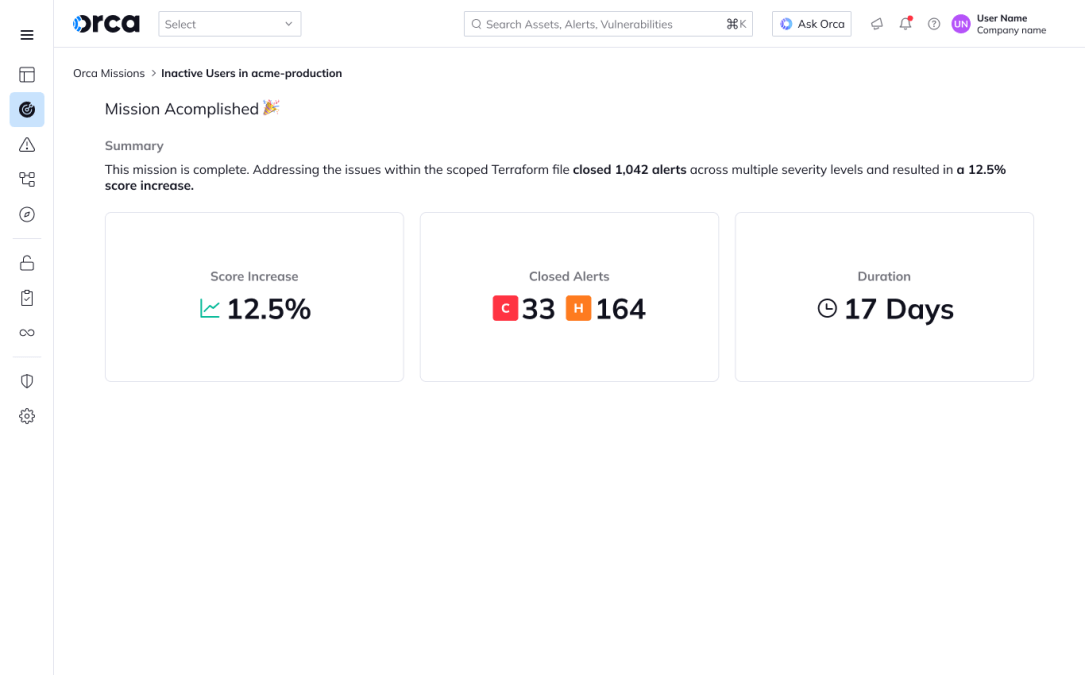Image resolution: width=1085 pixels, height=675 pixels.
Task: Open the compliance clipboard icon
Action: [26, 297]
